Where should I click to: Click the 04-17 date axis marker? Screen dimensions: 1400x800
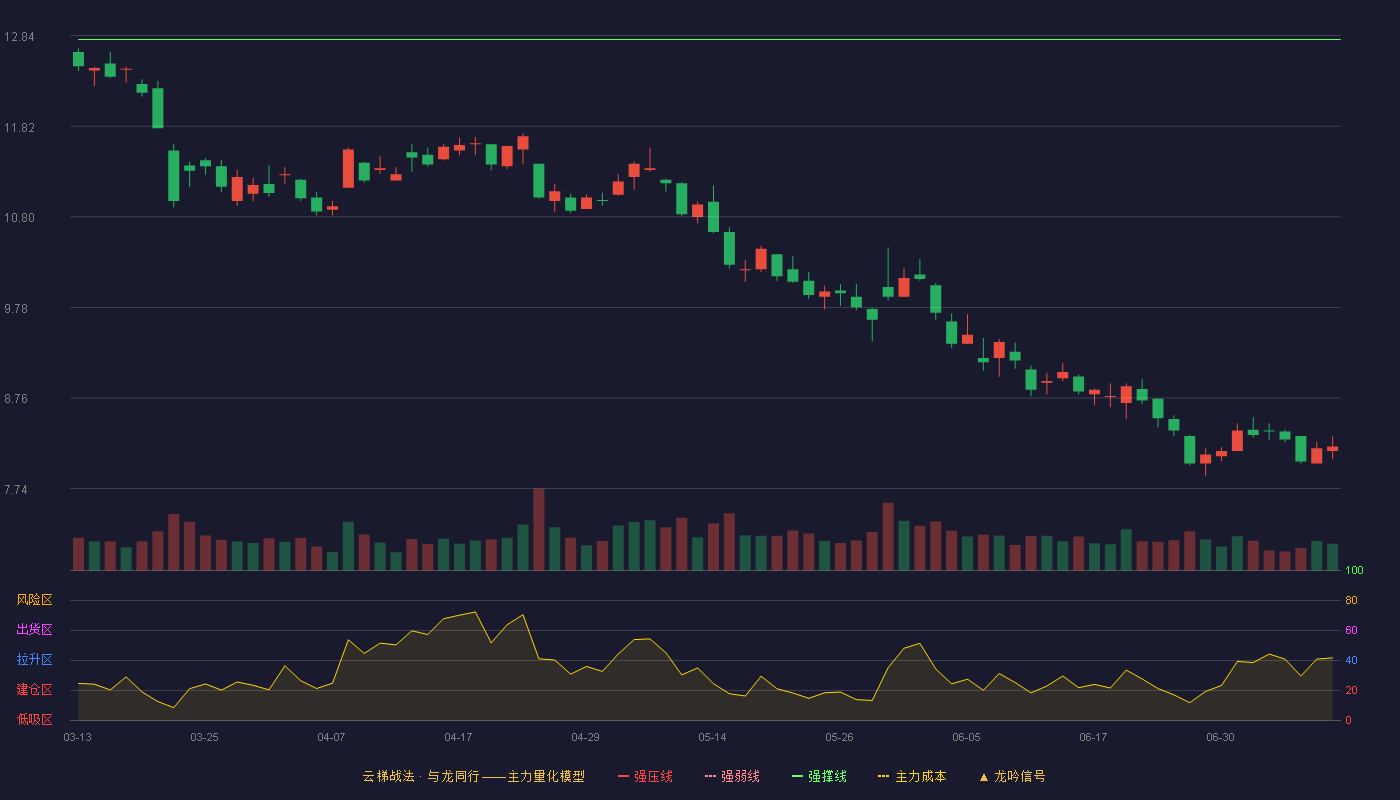pyautogui.click(x=458, y=737)
